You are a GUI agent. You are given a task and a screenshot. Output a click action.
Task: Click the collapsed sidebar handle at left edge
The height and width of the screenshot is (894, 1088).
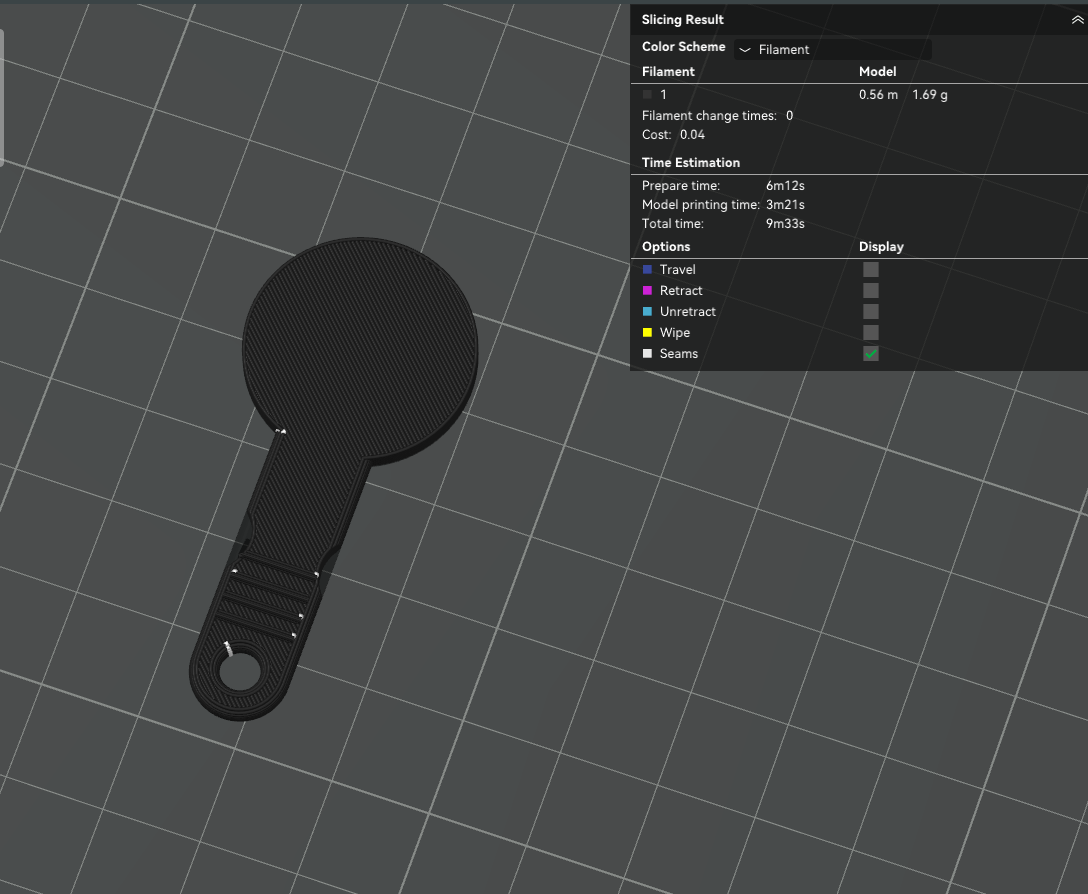coord(2,97)
